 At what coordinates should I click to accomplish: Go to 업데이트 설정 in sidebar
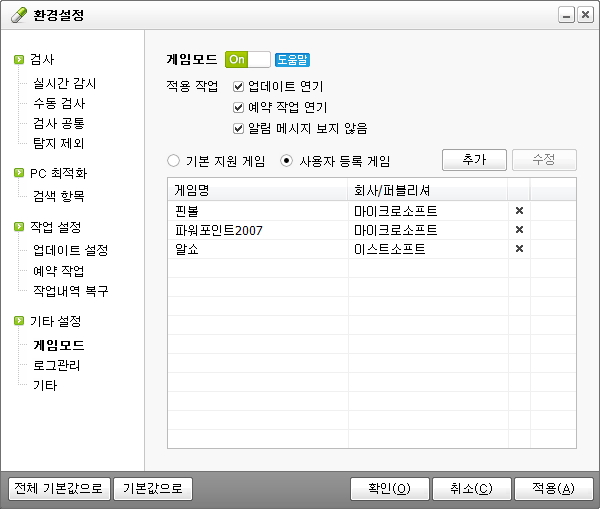[70, 250]
